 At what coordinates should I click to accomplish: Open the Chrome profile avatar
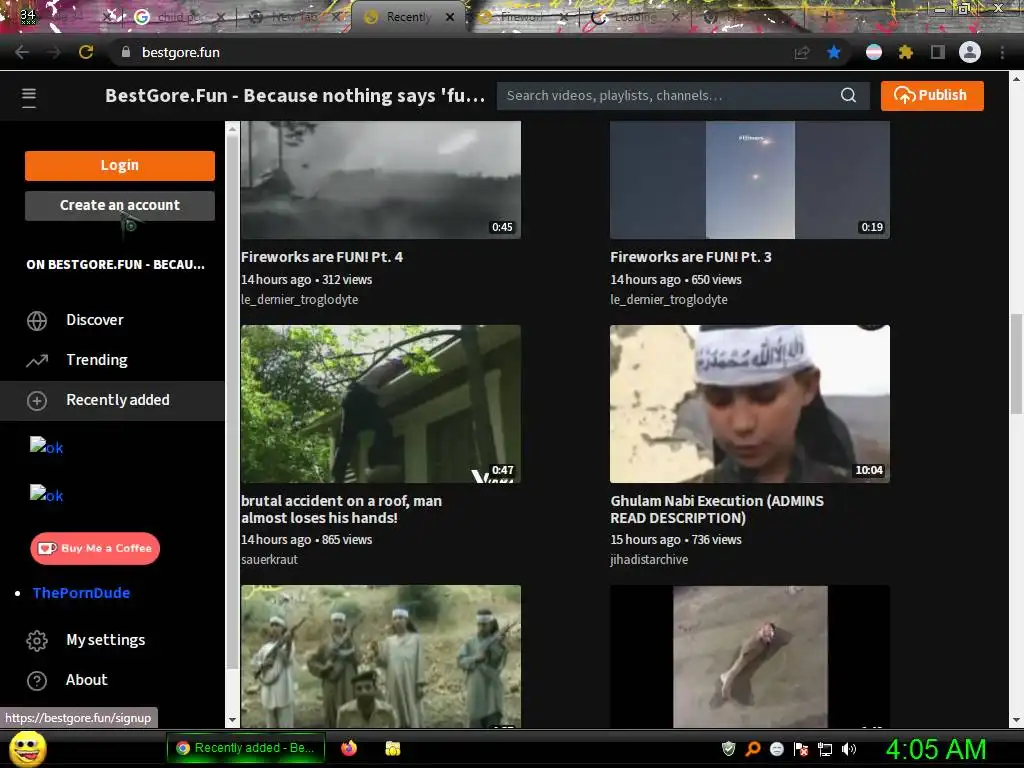click(970, 52)
